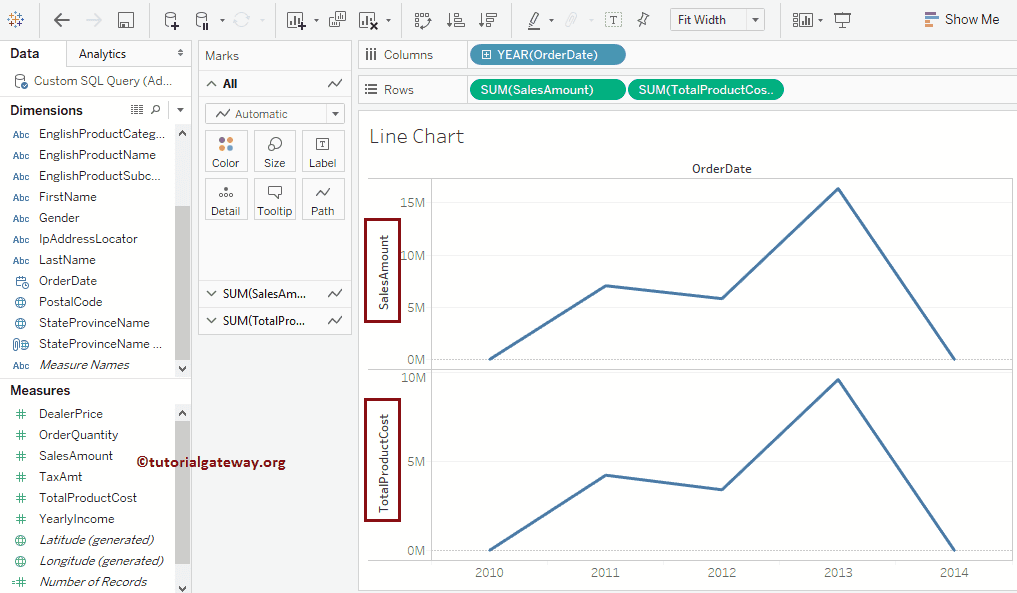Viewport: 1017px width, 593px height.
Task: Click the Tableau logo start icon
Action: [17, 20]
